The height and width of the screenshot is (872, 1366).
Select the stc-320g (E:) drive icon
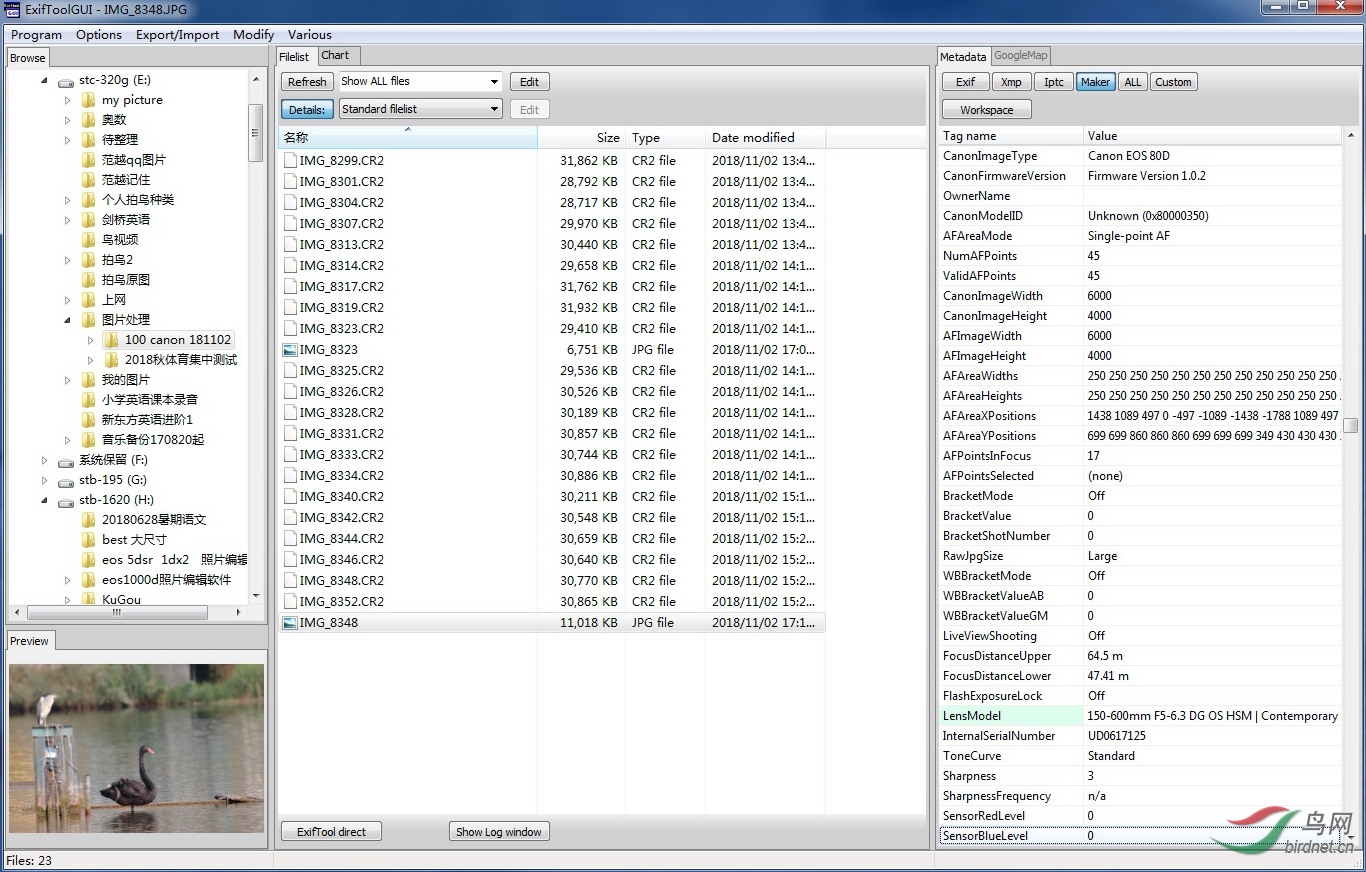click(66, 81)
